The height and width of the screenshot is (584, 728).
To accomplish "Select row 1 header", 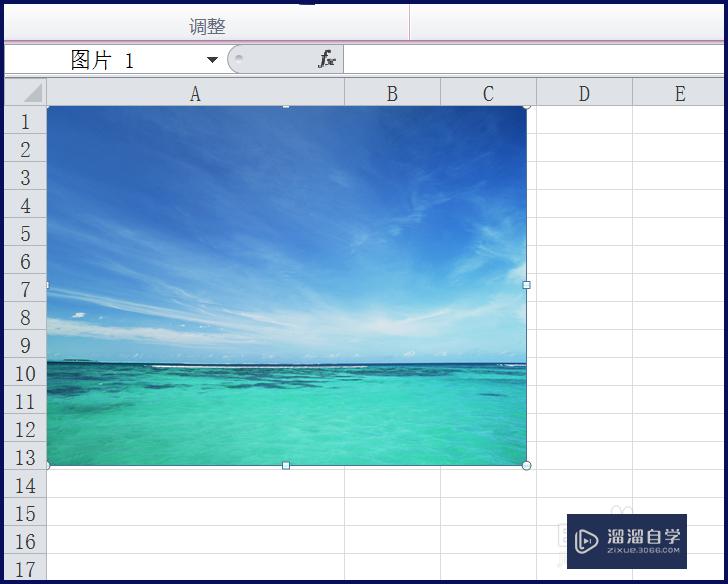I will click(x=26, y=120).
